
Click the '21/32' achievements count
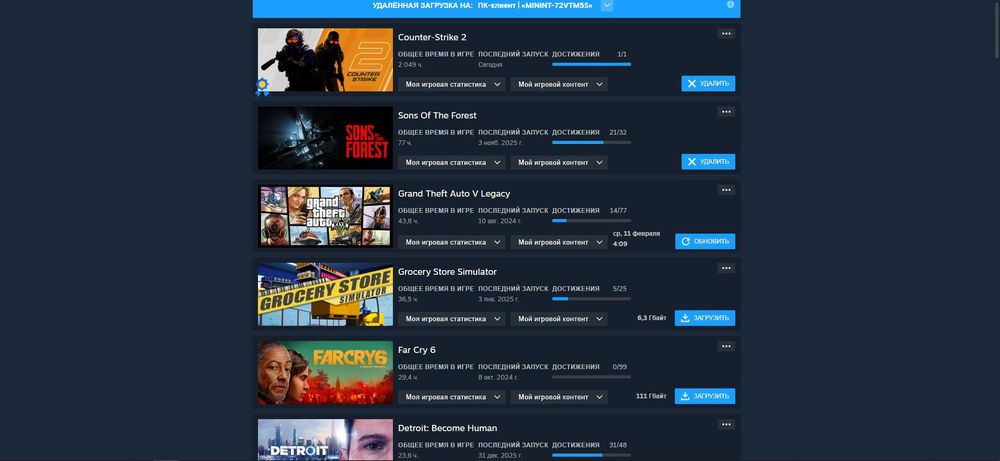click(618, 133)
